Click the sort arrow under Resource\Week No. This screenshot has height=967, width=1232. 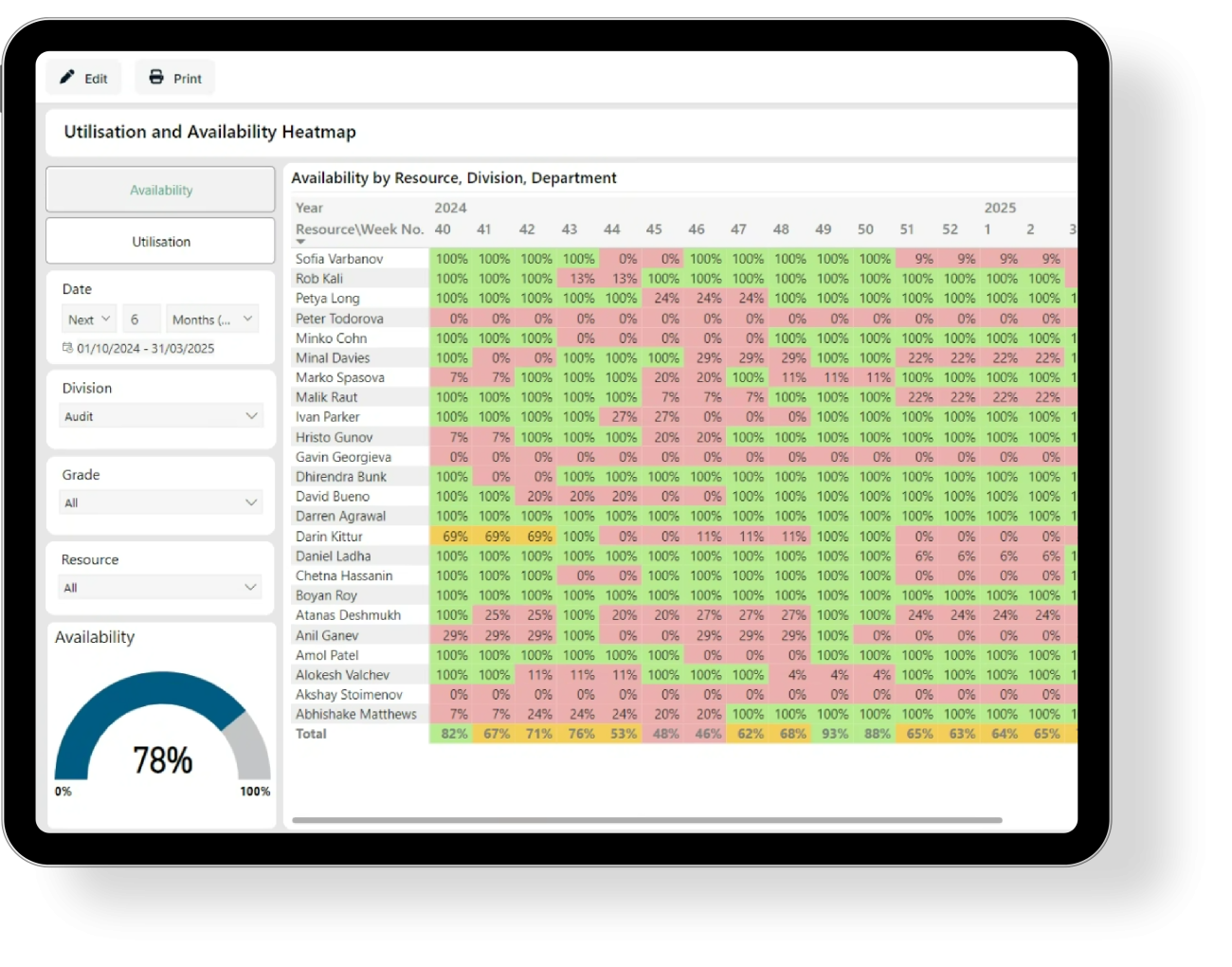pos(301,240)
